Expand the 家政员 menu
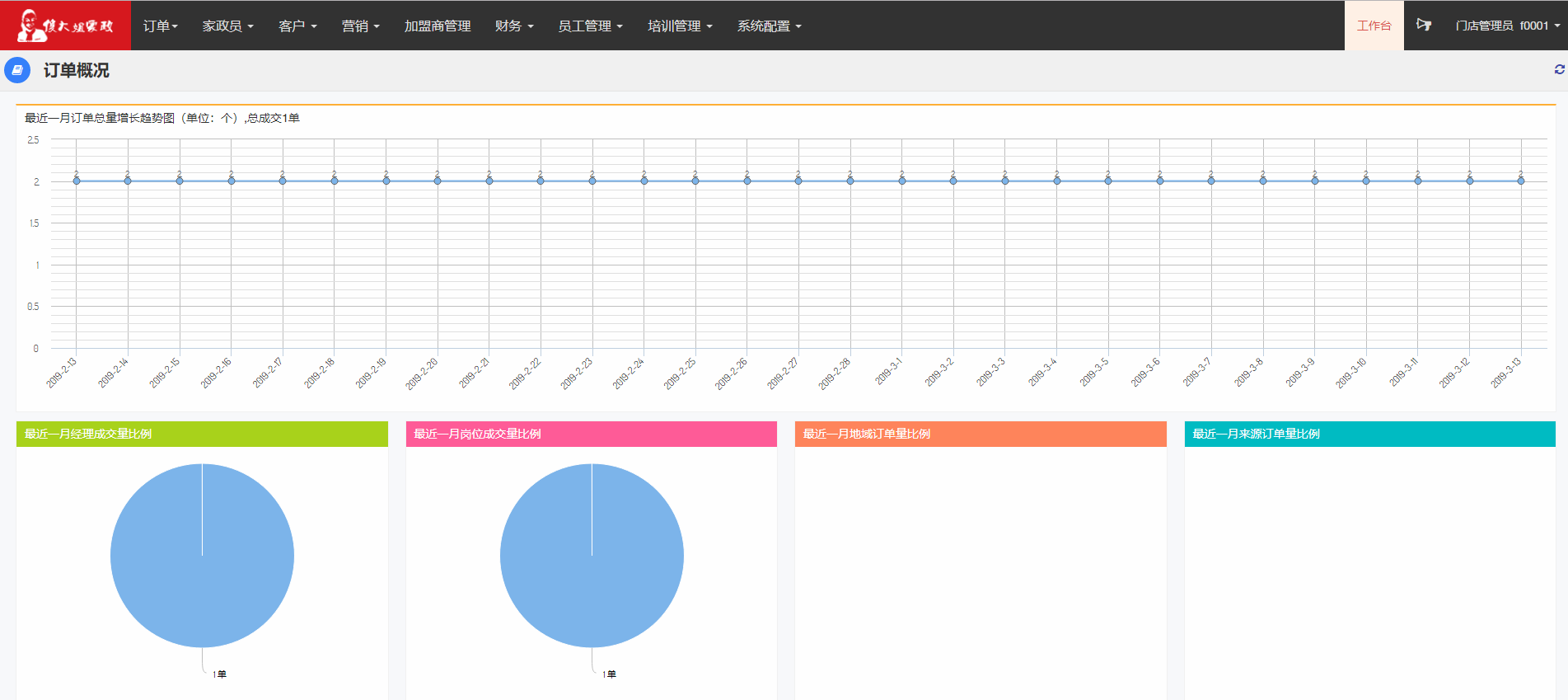 [227, 26]
